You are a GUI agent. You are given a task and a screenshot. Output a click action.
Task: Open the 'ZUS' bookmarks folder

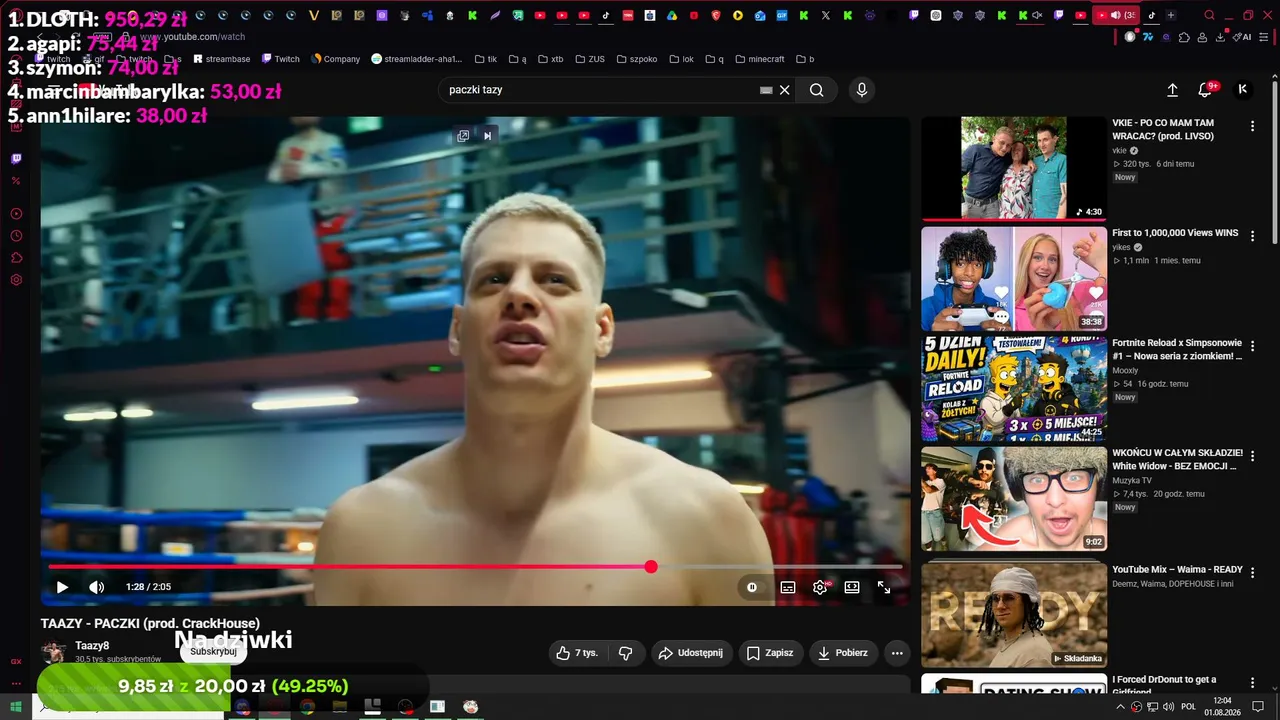pos(589,59)
